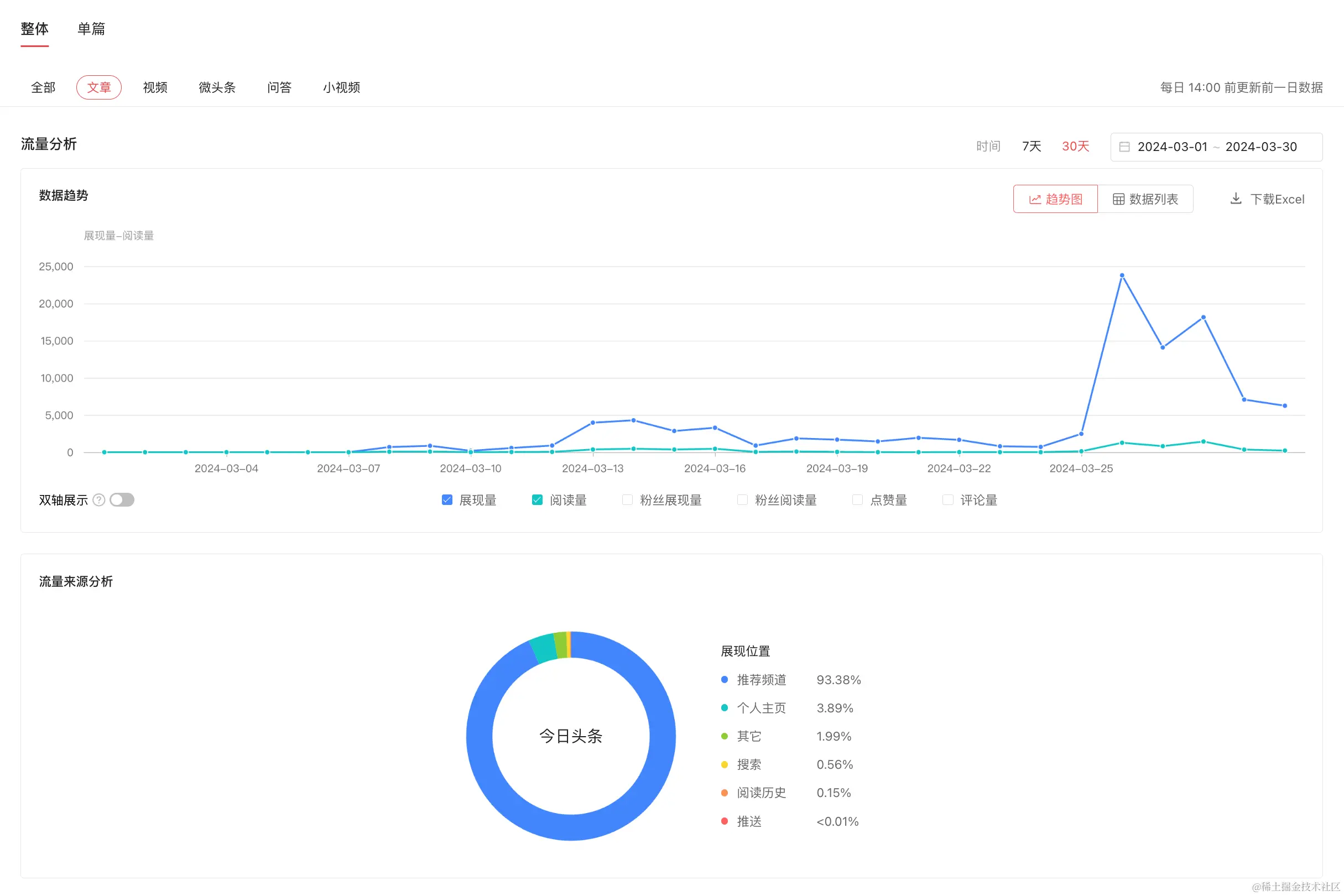This screenshot has height=896, width=1344.
Task: Click the dual-axis help question icon
Action: click(99, 500)
